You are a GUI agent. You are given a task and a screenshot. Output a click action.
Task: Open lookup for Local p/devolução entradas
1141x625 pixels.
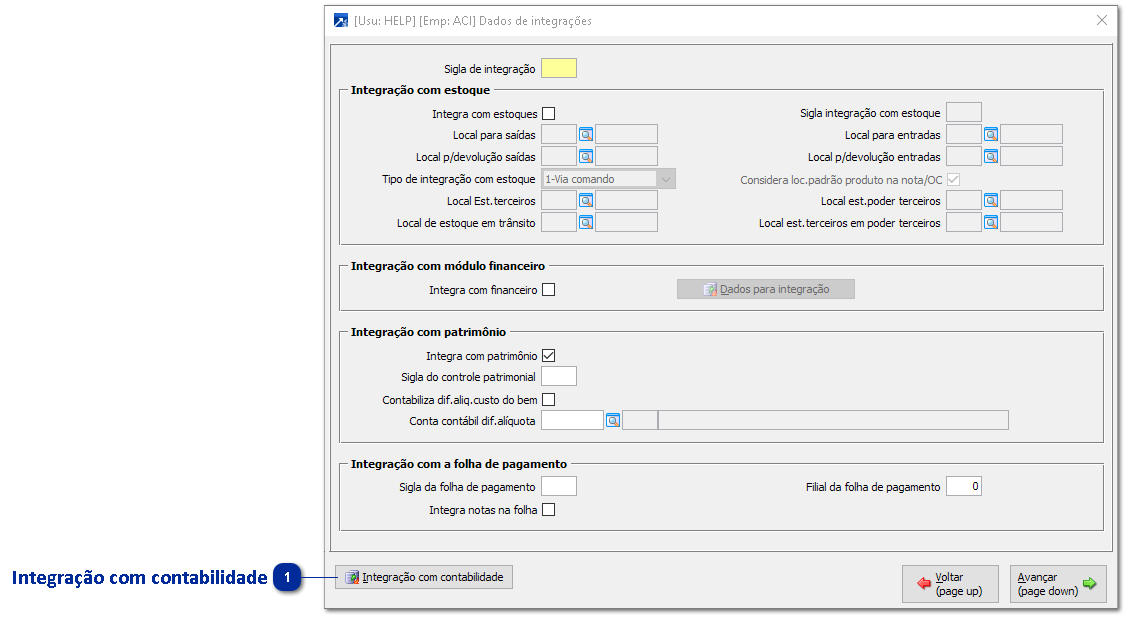click(990, 156)
